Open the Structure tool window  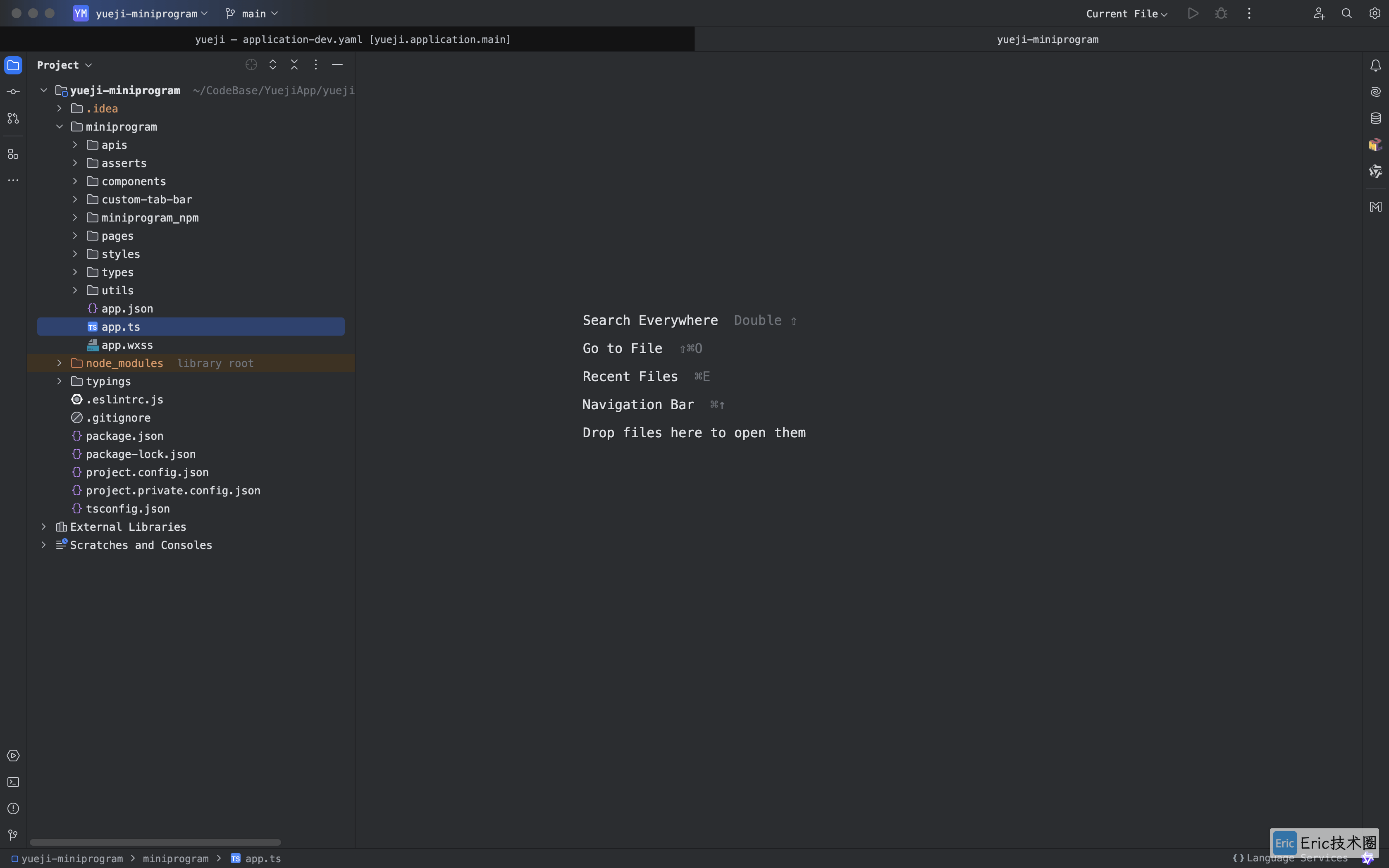pos(13,154)
